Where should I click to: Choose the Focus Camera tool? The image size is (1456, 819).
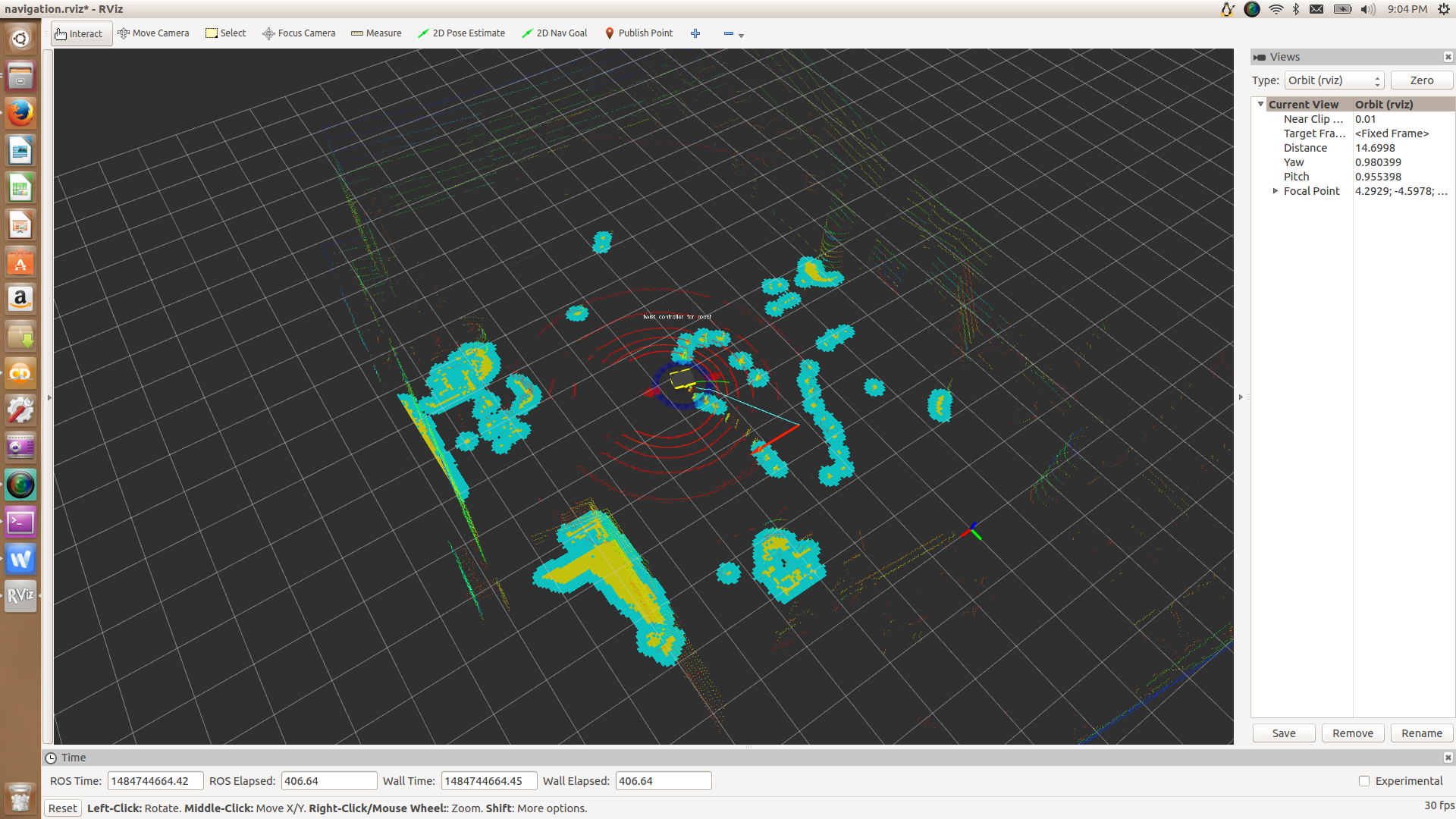point(299,33)
